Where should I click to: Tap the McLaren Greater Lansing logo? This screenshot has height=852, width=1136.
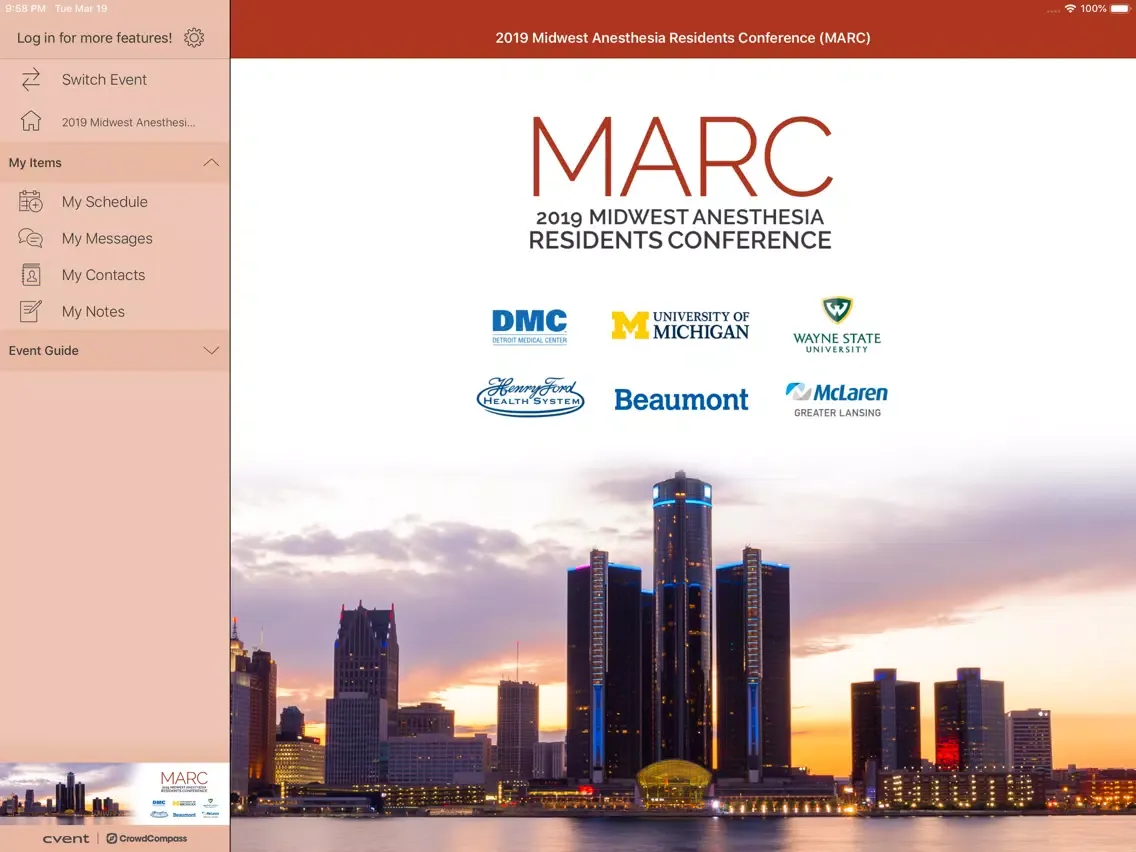[837, 400]
